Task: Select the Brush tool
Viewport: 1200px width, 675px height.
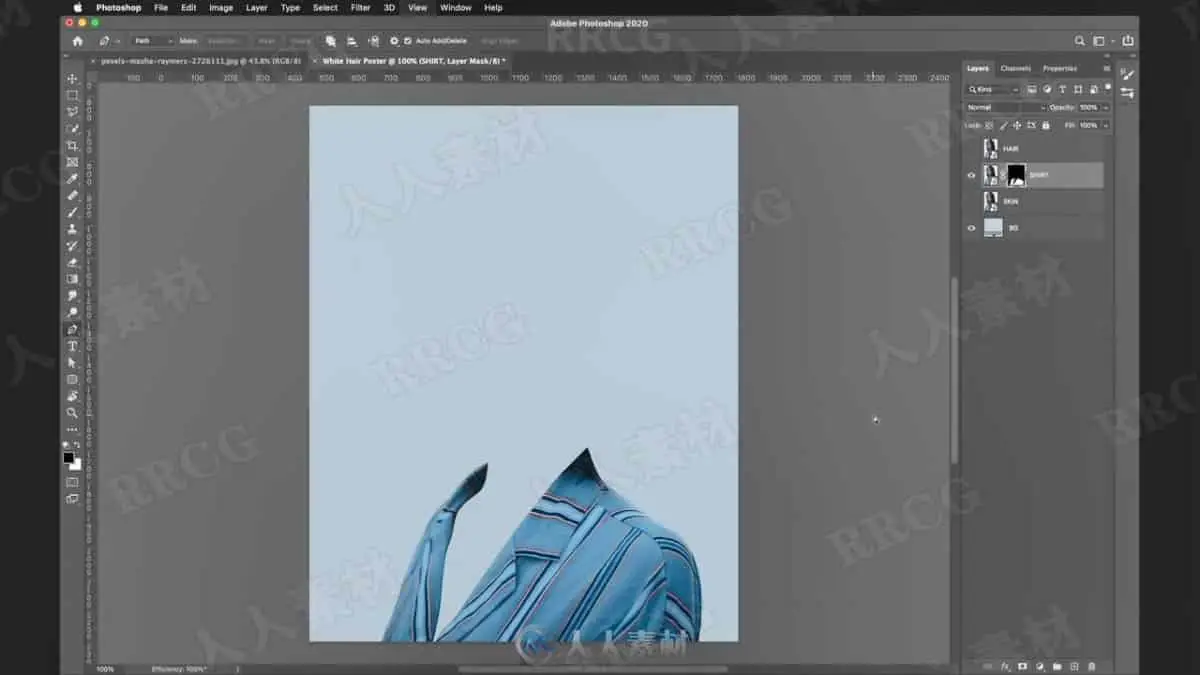Action: click(x=72, y=212)
